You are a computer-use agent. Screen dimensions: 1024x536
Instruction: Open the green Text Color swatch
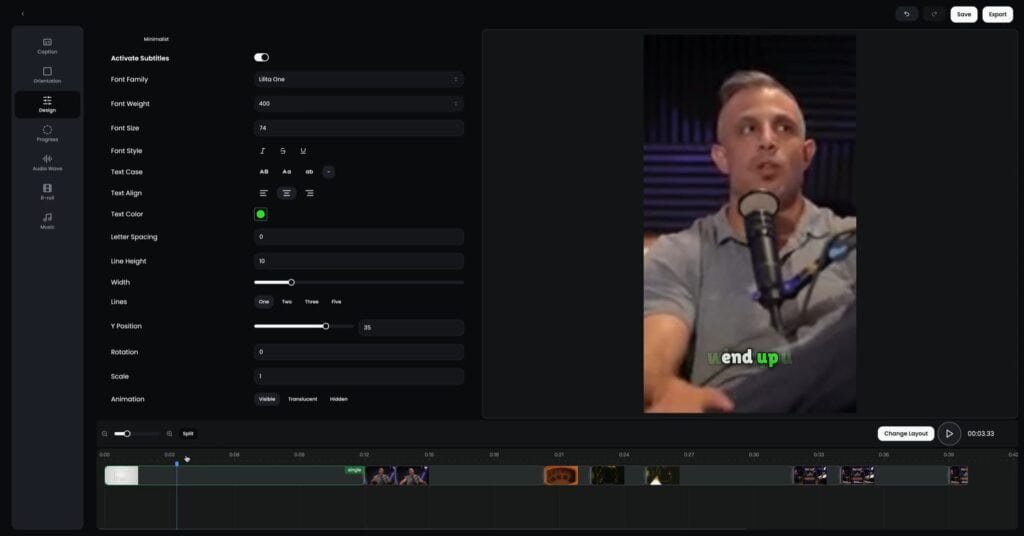(261, 214)
